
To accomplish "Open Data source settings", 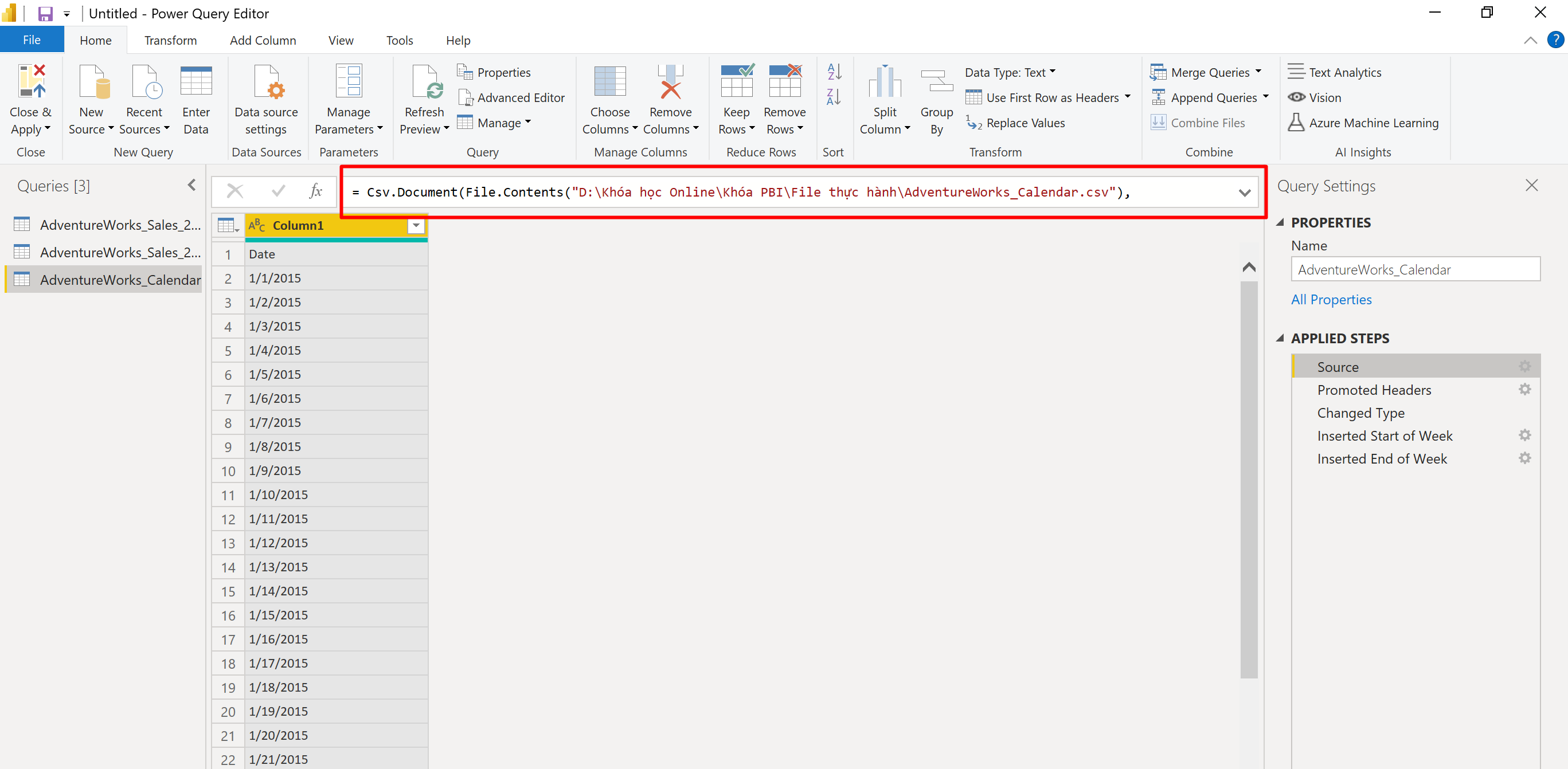I will [x=267, y=100].
